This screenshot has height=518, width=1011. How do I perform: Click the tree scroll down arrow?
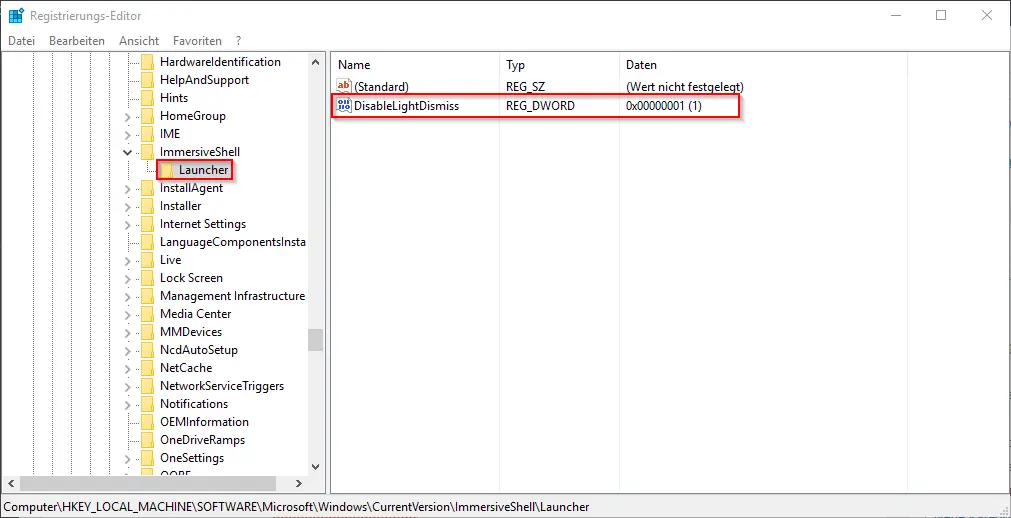tap(315, 466)
